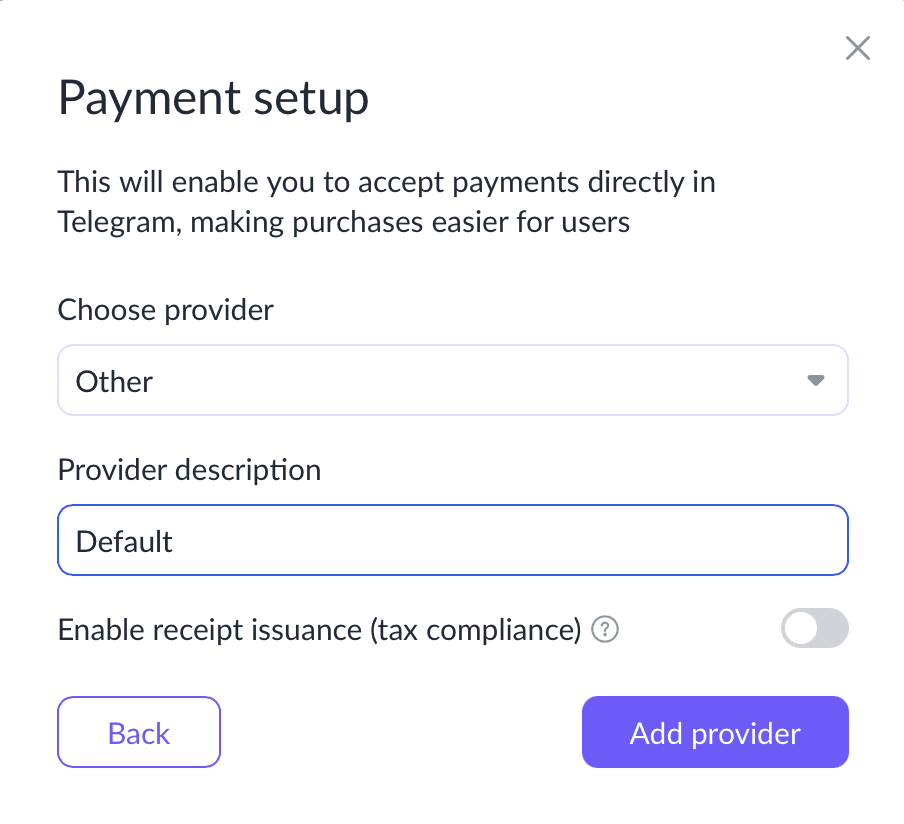
Task: Confirm by clicking Add provider
Action: click(715, 732)
